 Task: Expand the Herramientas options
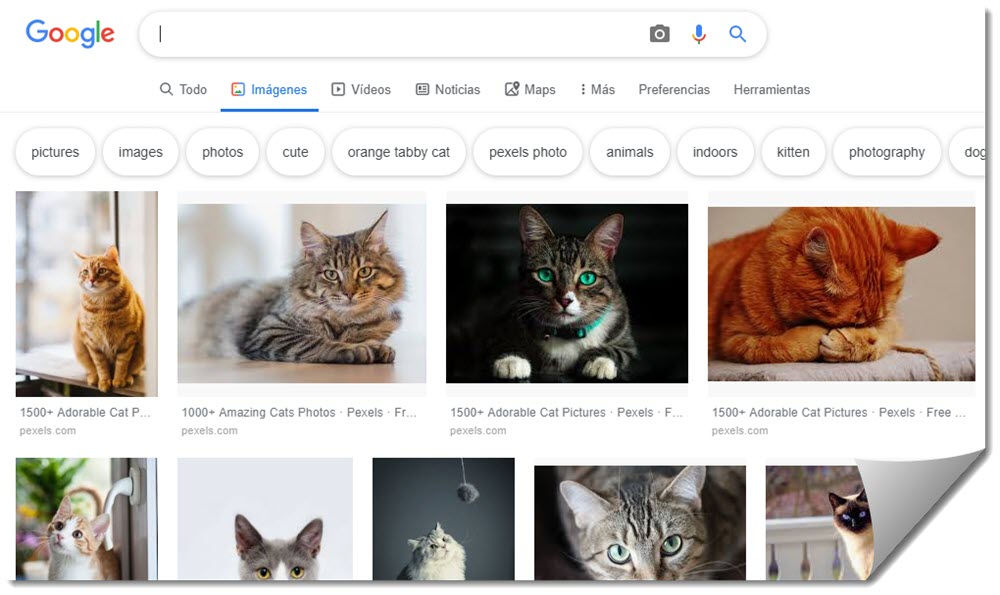pos(771,90)
